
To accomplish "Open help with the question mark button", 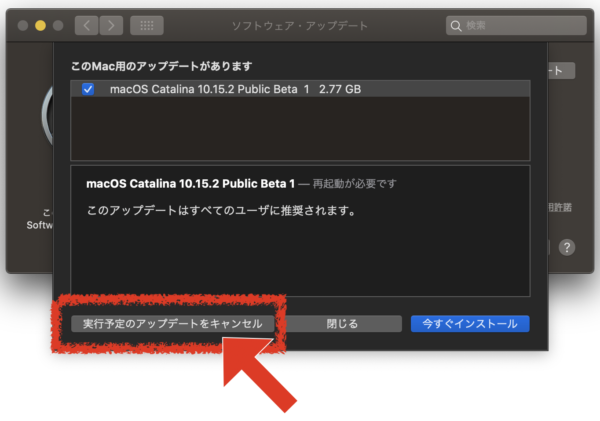I will [567, 247].
